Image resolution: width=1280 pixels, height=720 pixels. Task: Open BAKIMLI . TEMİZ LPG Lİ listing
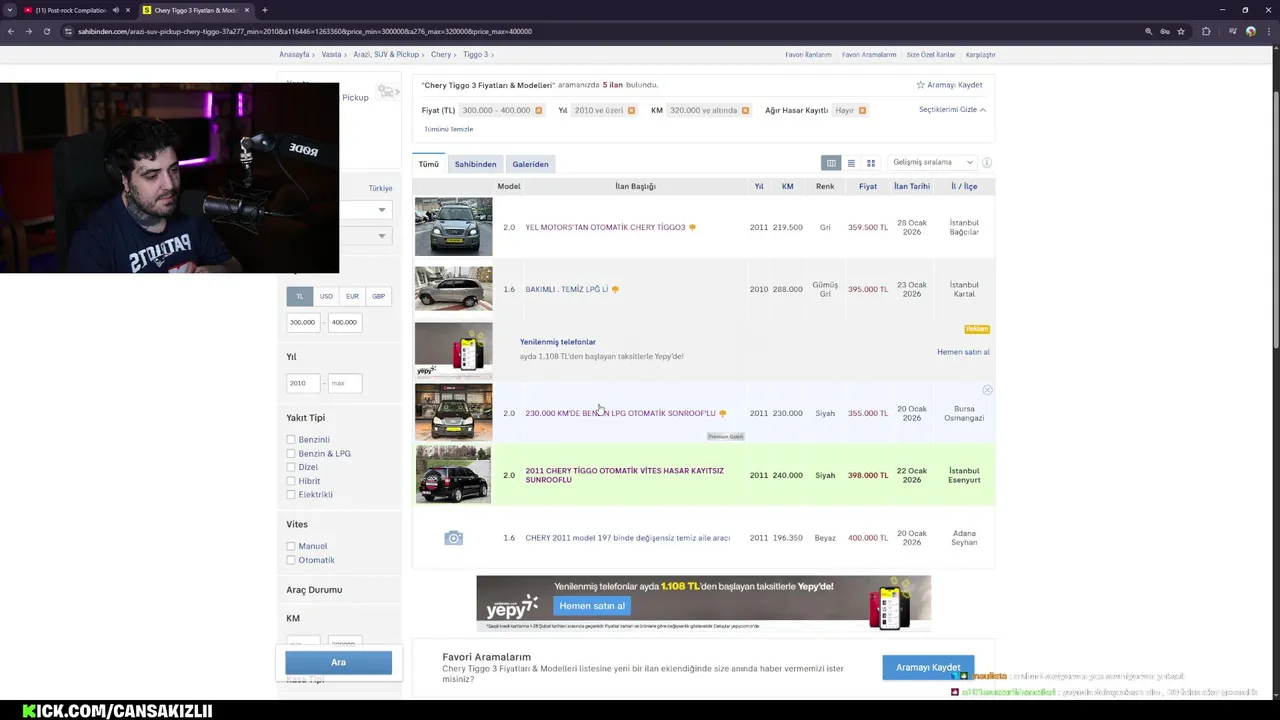(567, 289)
